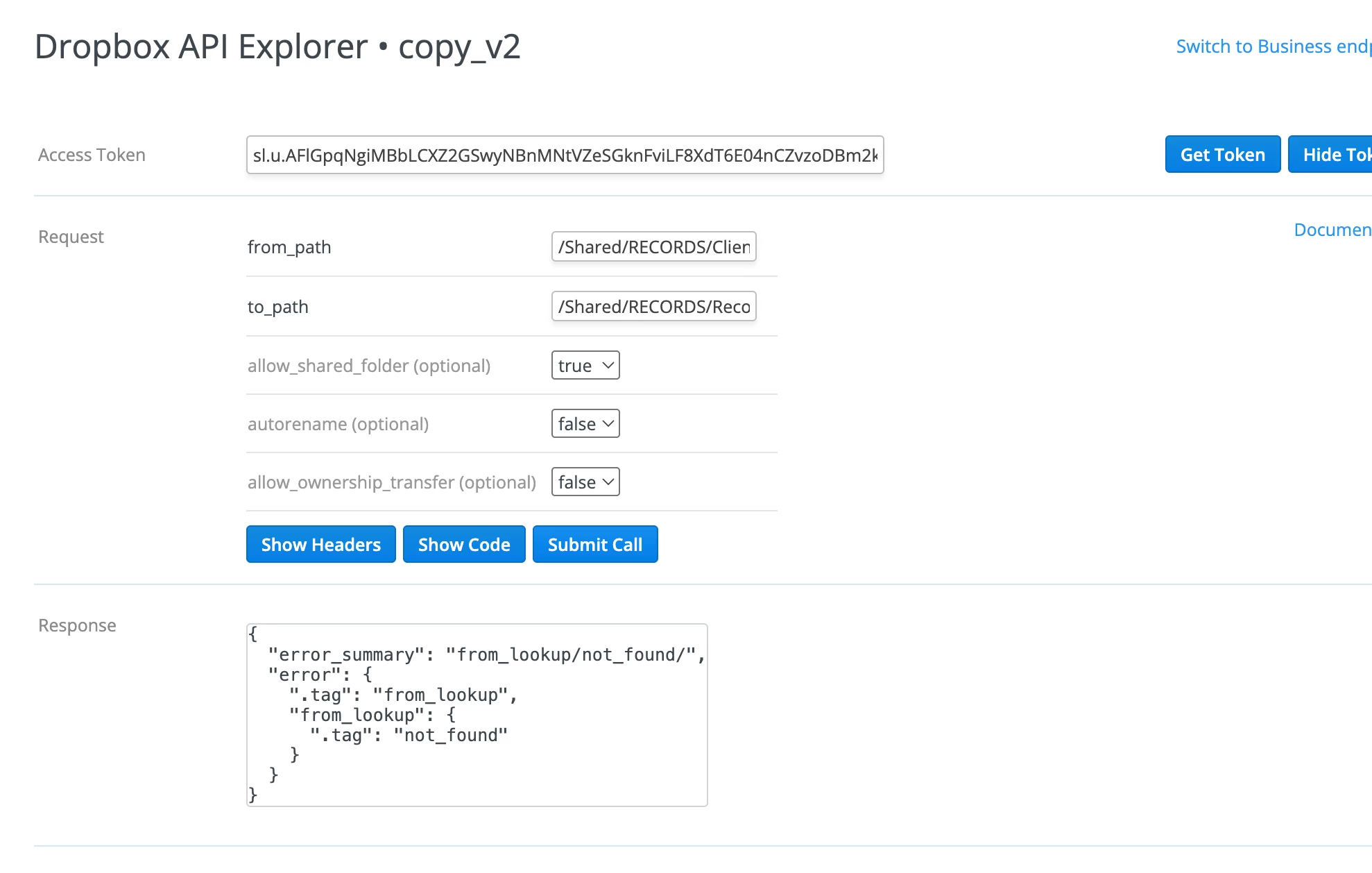Open the autorename dropdown
This screenshot has width=1372, height=873.
[x=585, y=424]
